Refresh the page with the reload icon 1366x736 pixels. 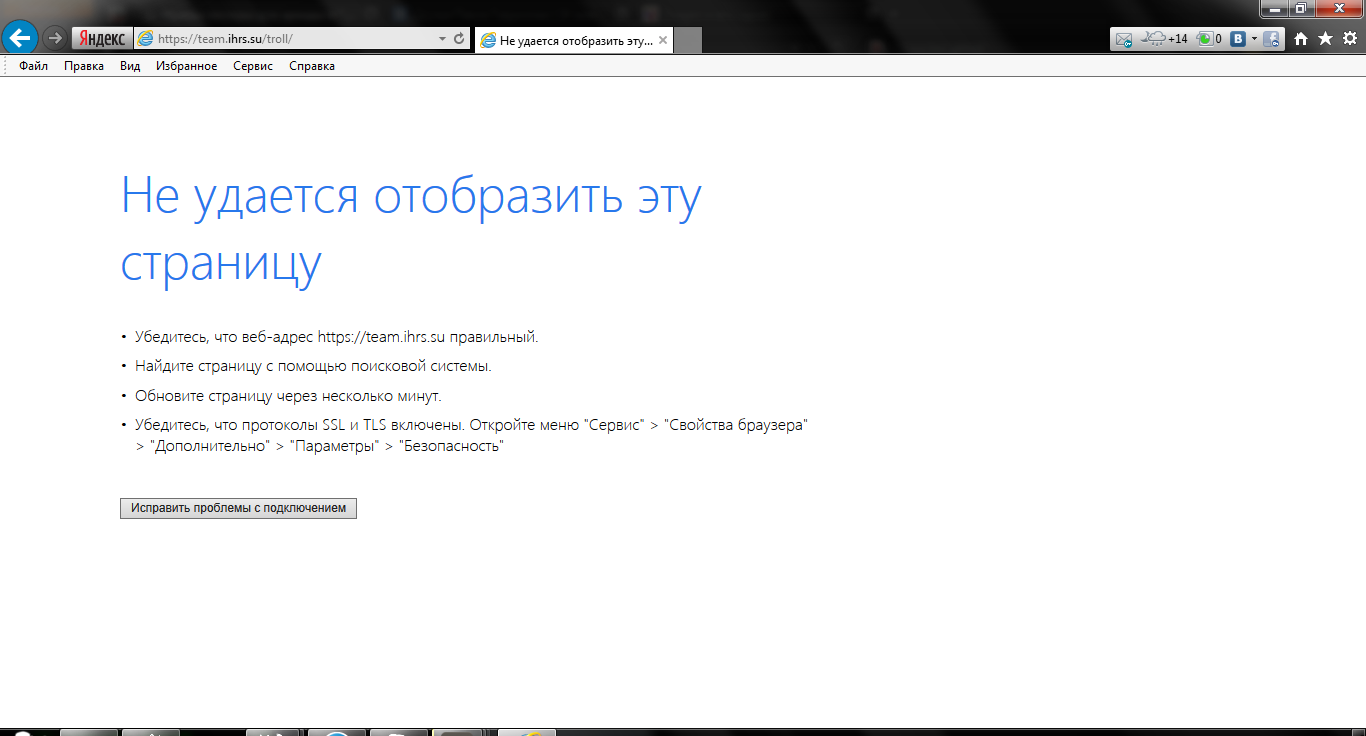459,39
